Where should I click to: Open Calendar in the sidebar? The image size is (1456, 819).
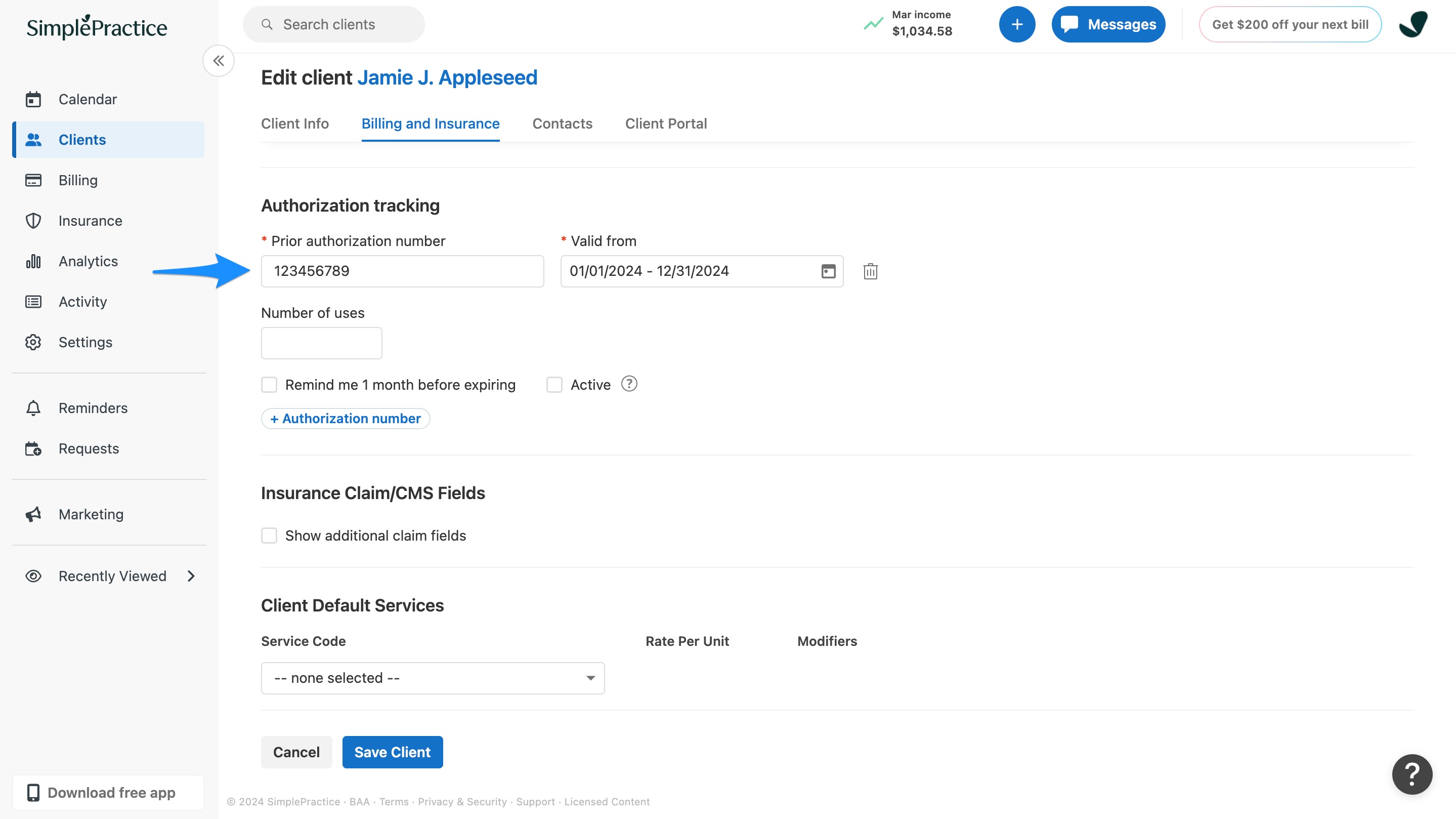click(x=108, y=100)
